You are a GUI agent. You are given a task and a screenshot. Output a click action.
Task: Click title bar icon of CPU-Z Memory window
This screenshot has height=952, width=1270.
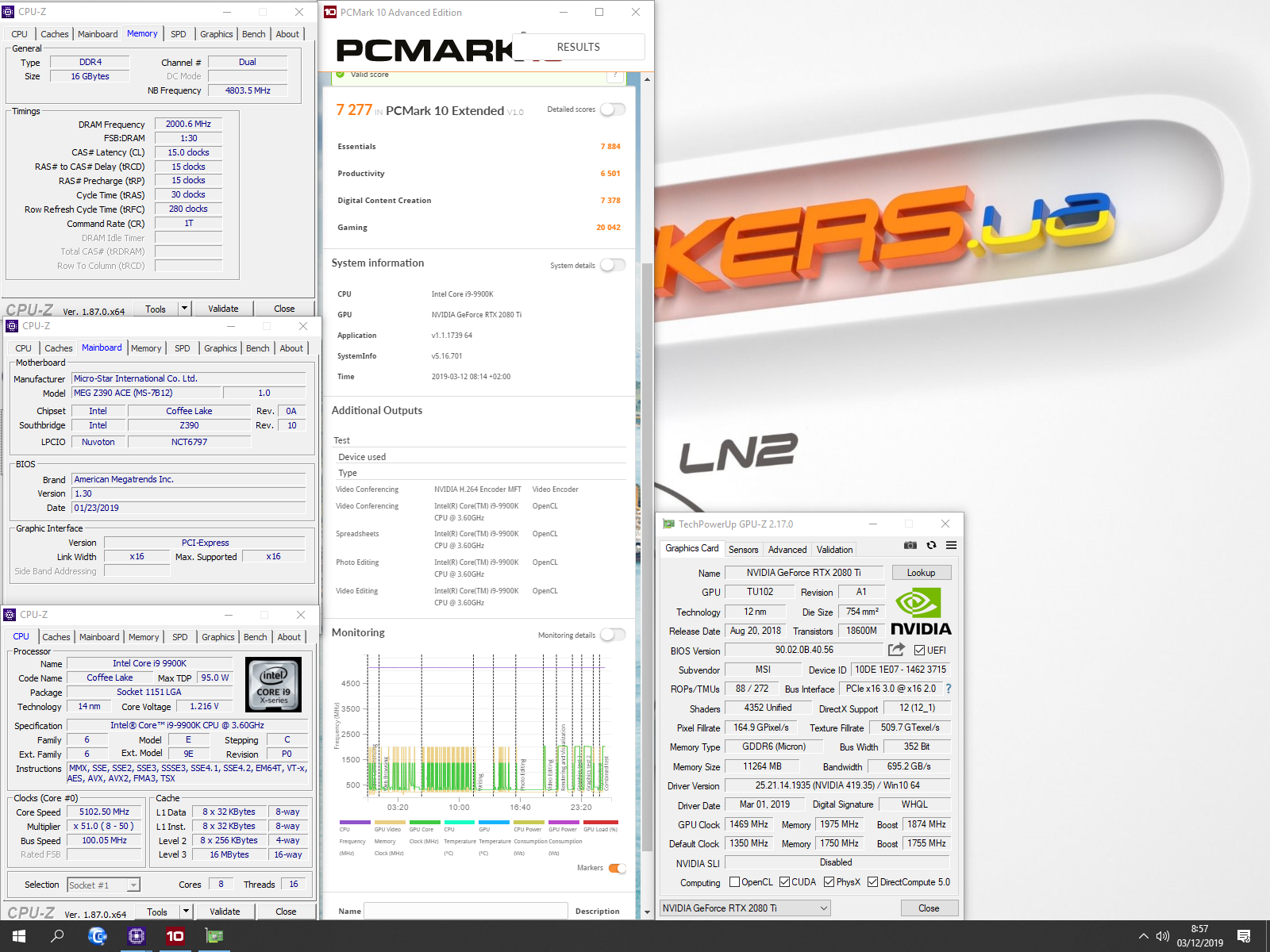(9, 12)
